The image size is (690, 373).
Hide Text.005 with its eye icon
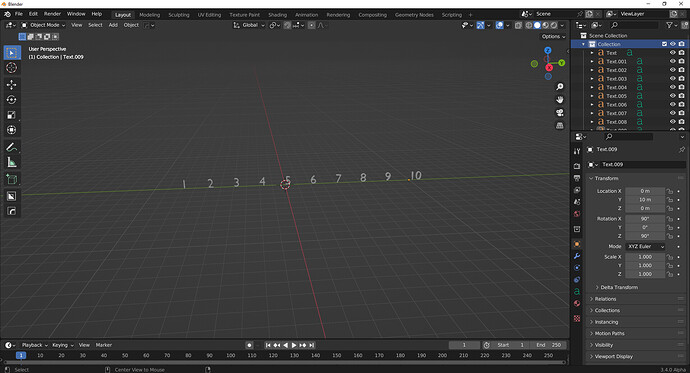click(672, 95)
